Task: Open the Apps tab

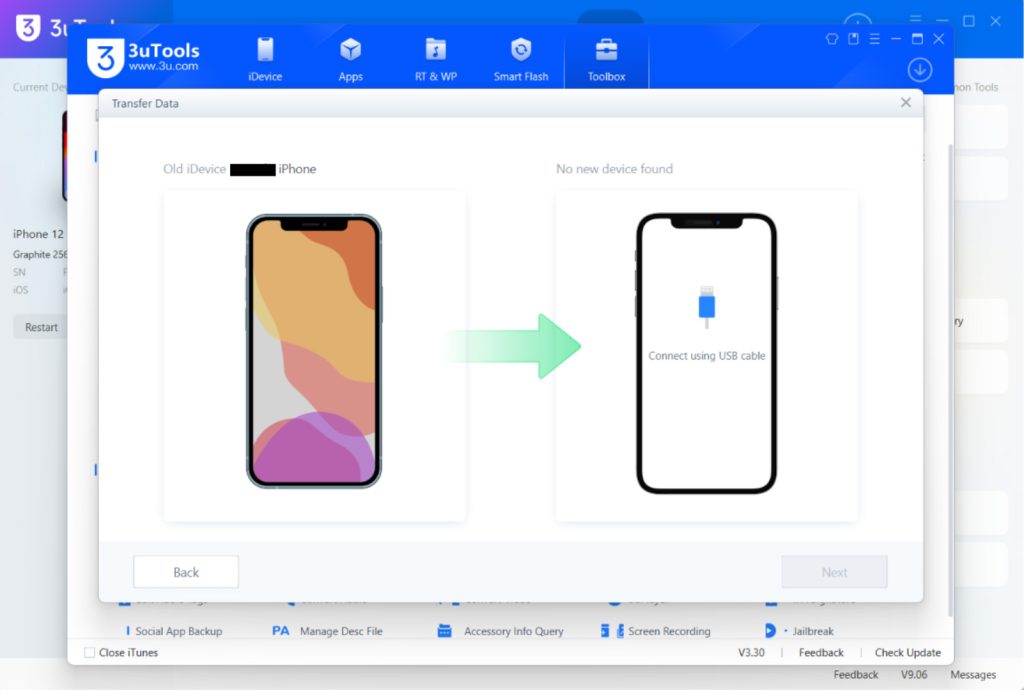Action: click(350, 60)
